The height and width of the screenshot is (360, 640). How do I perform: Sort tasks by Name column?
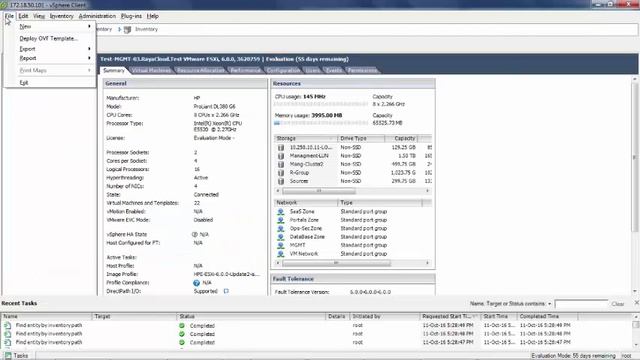point(47,316)
